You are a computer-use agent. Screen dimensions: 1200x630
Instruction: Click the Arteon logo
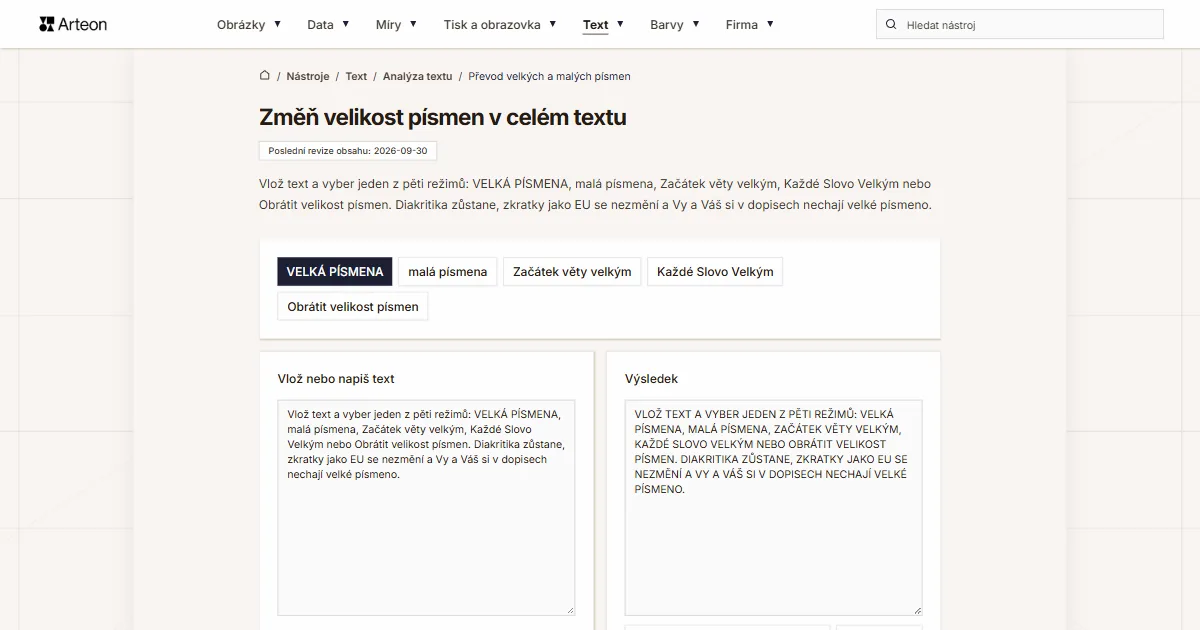point(73,24)
